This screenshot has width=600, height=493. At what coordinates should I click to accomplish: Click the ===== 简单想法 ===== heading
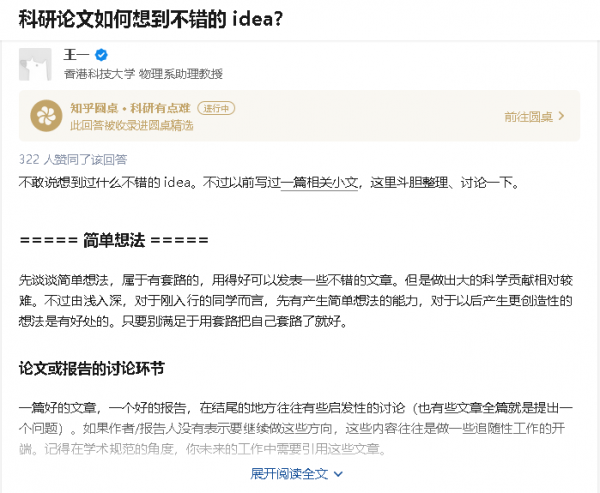114,240
